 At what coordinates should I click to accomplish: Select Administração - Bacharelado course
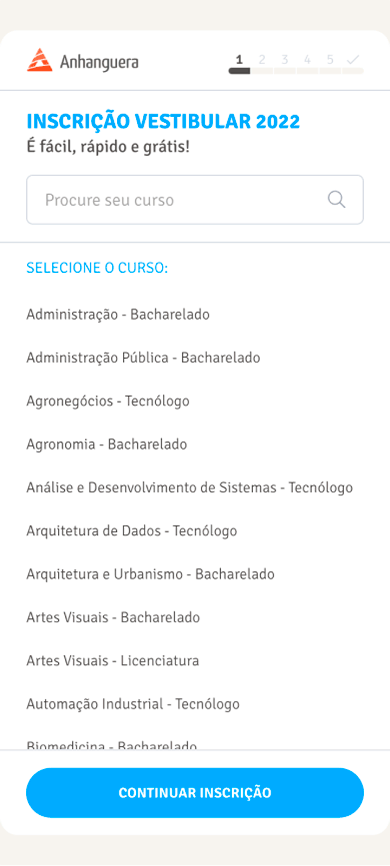coord(118,315)
